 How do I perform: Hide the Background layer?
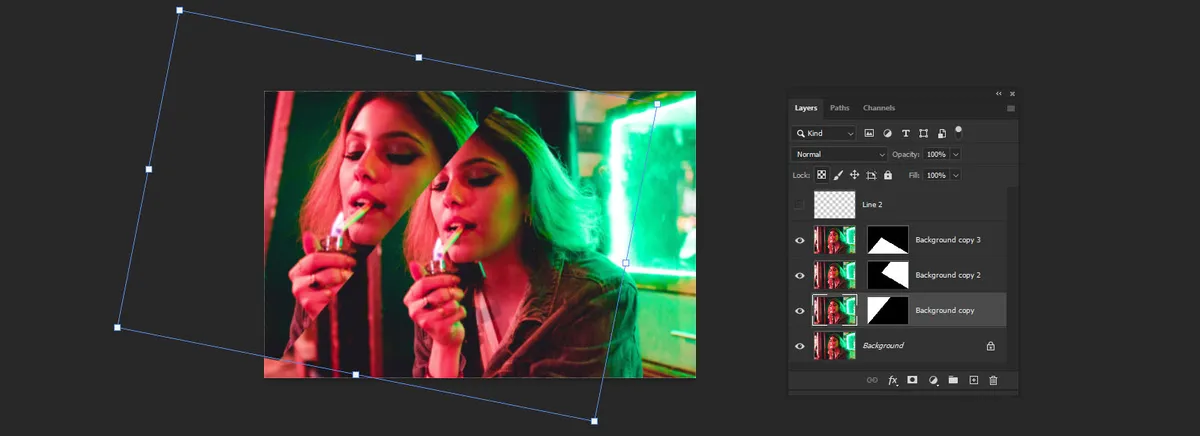799,346
